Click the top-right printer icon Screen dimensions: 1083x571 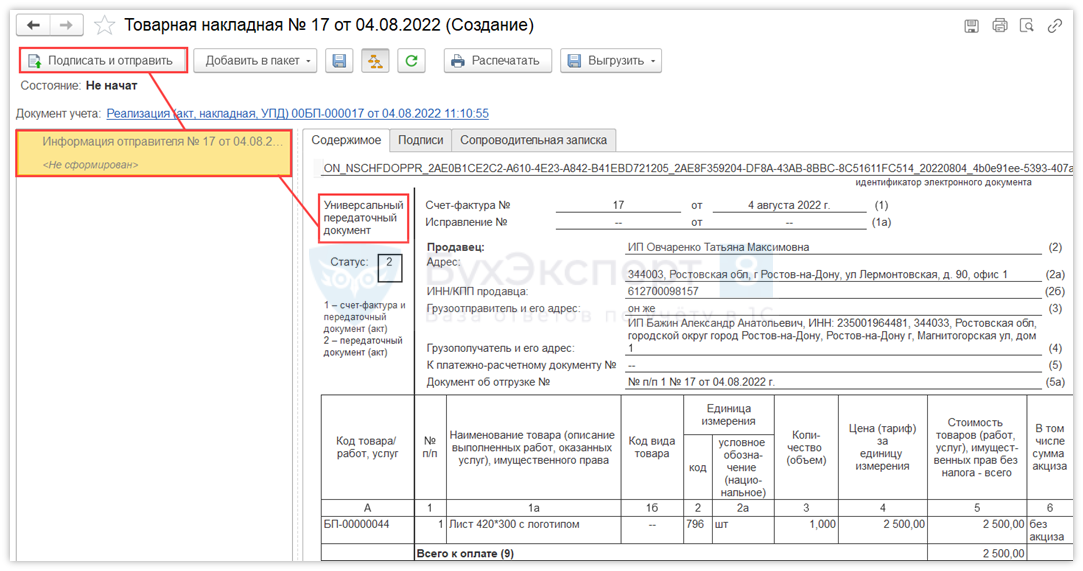coord(999,26)
